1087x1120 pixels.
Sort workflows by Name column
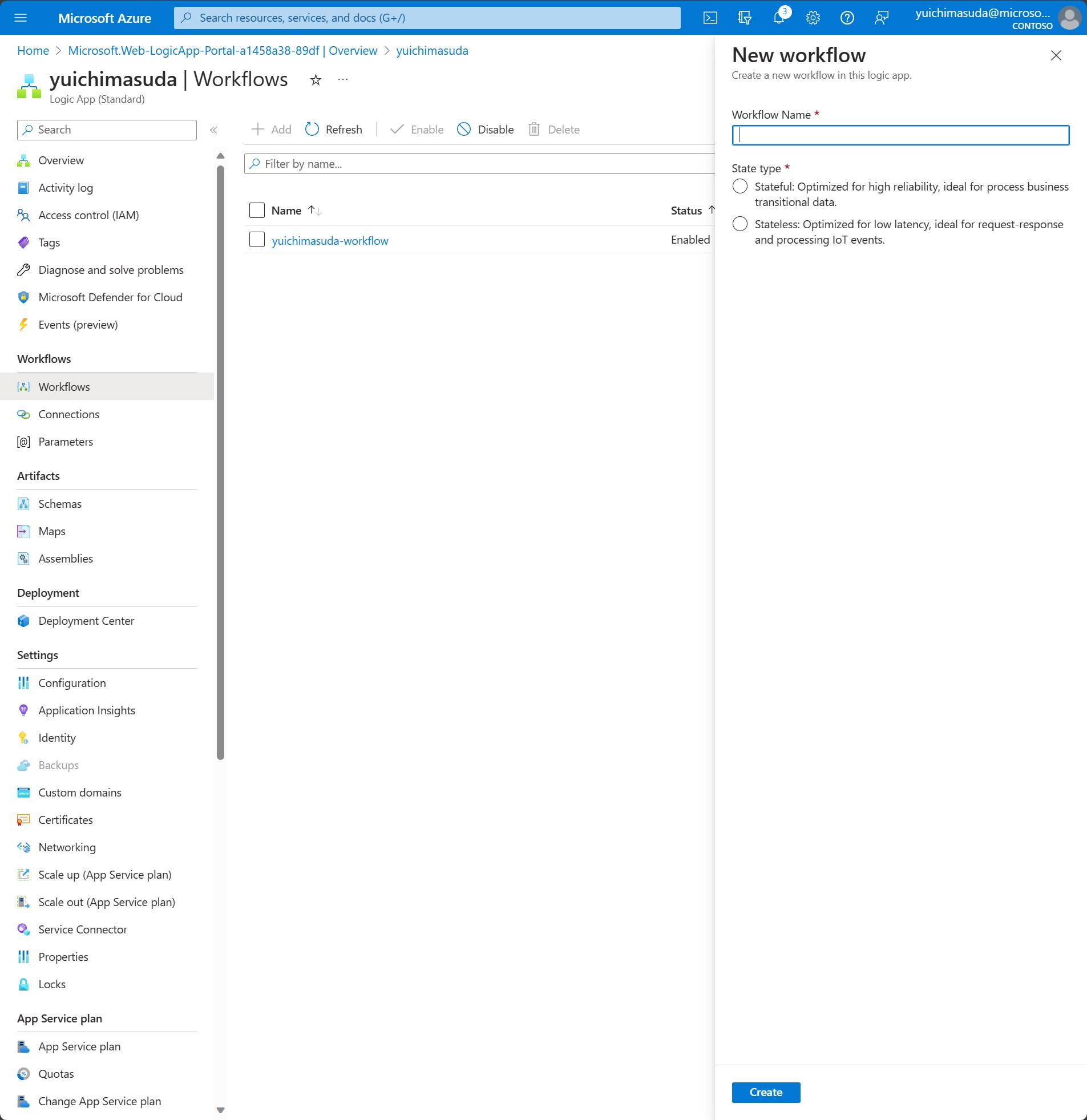tap(286, 211)
